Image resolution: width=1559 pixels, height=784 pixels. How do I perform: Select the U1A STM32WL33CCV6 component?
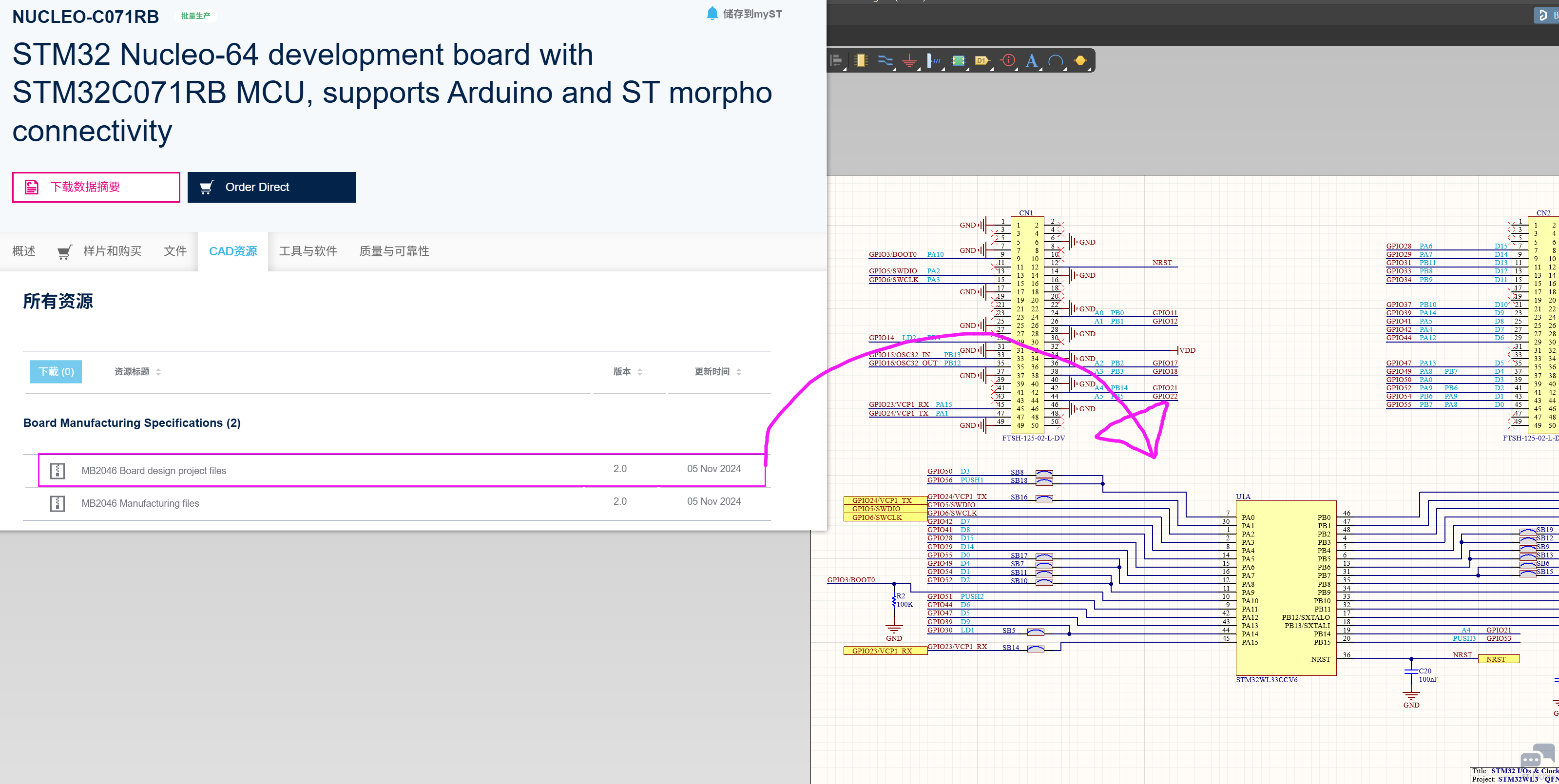(1286, 588)
